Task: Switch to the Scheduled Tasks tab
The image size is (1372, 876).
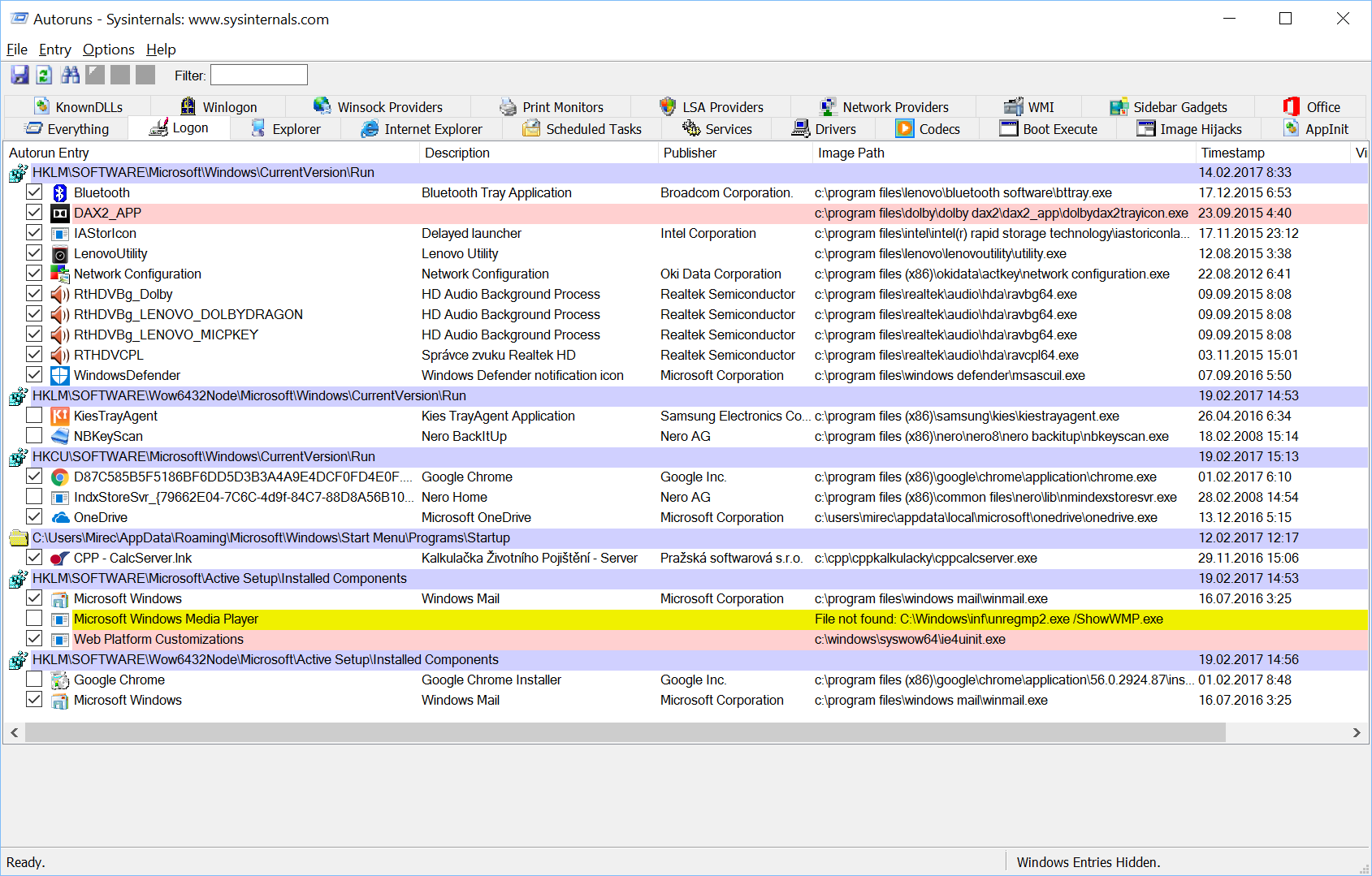Action: coord(582,129)
